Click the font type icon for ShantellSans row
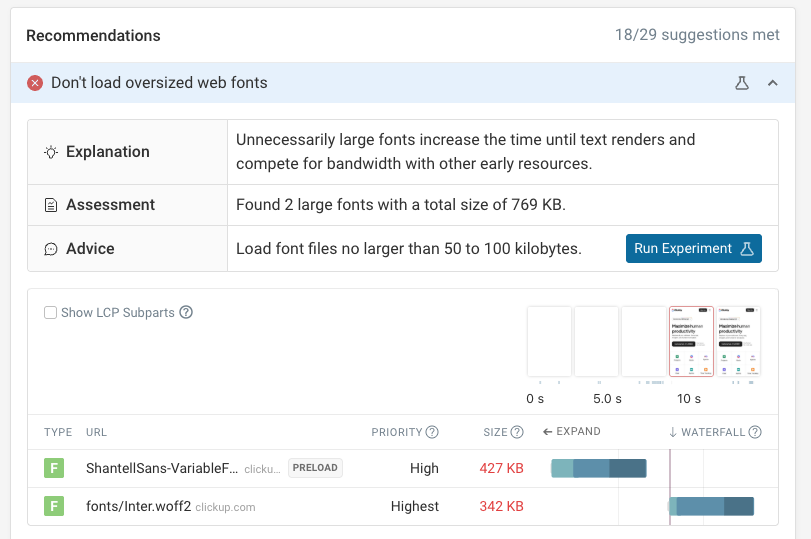This screenshot has height=539, width=811. click(53, 468)
